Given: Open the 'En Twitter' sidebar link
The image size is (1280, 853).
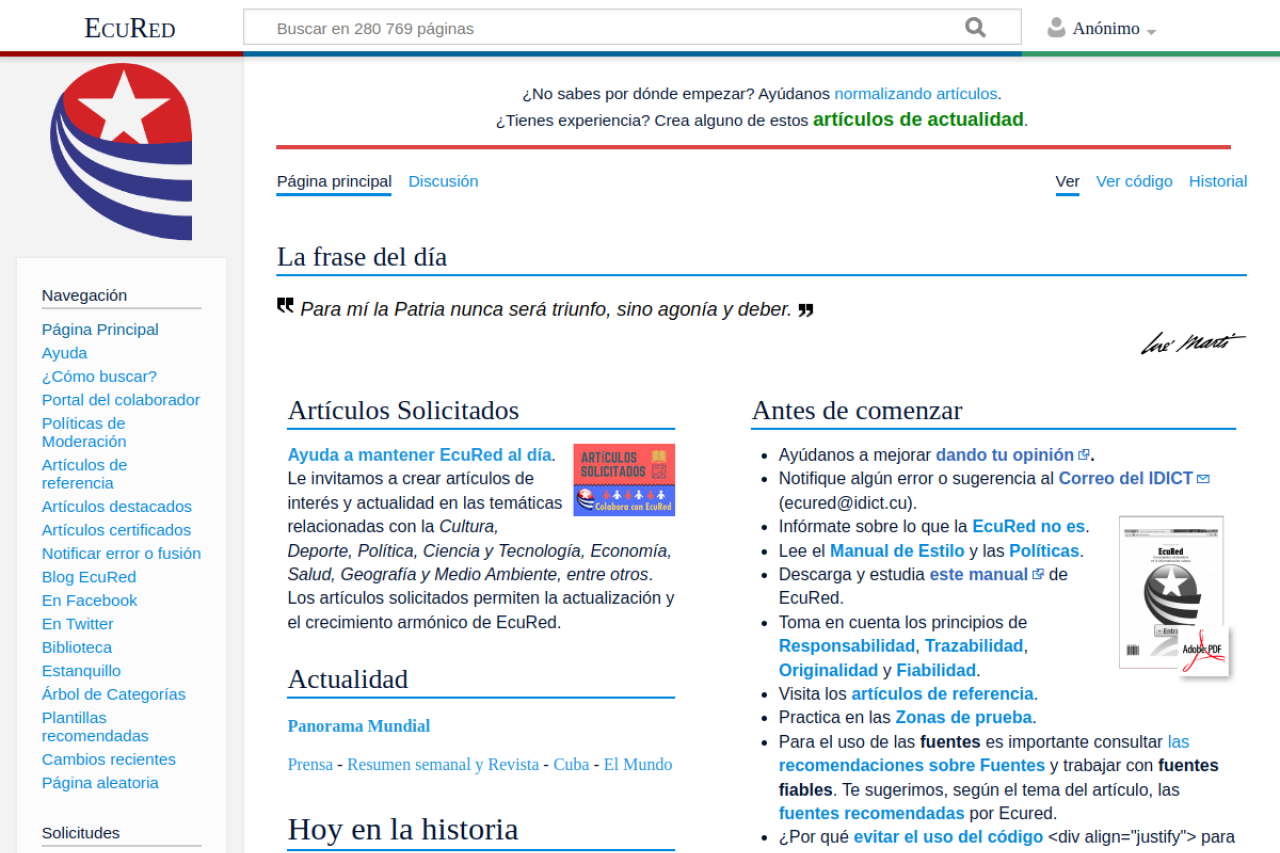Looking at the screenshot, I should (78, 624).
